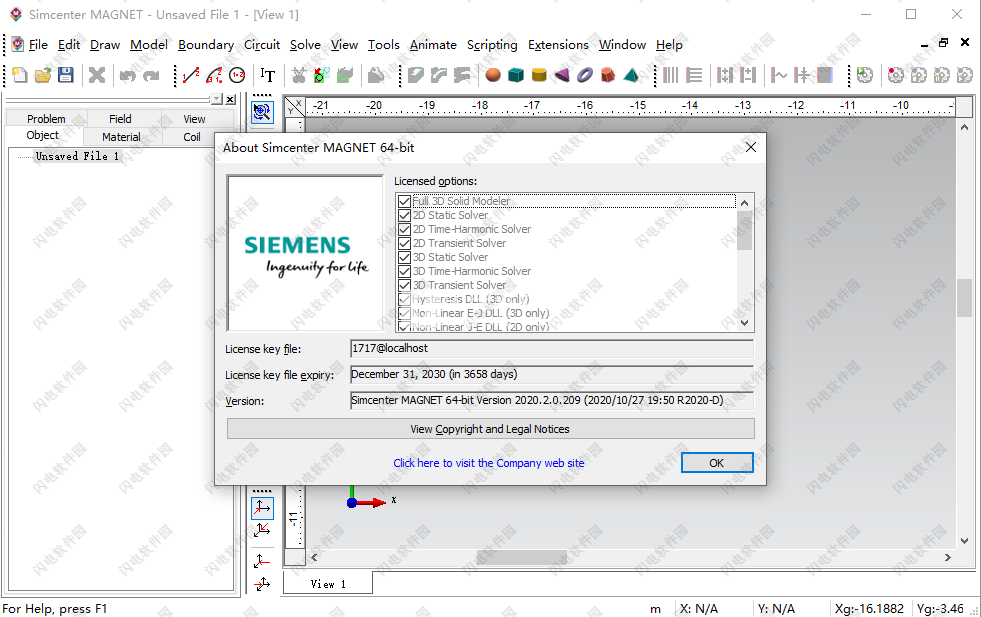Screen dimensions: 981x617
Task: Click the License key file expiry field
Action: [552, 374]
